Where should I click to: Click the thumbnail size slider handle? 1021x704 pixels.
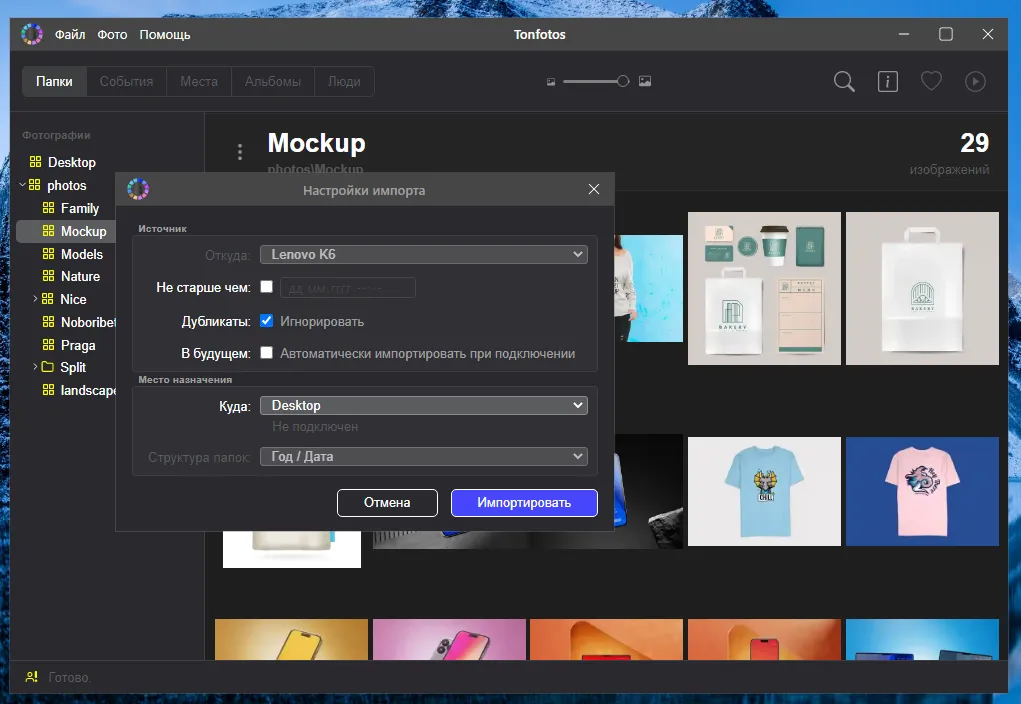623,82
